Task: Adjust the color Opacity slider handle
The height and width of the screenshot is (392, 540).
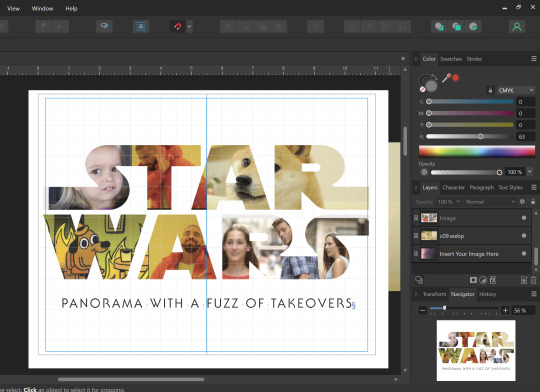Action: coord(499,172)
